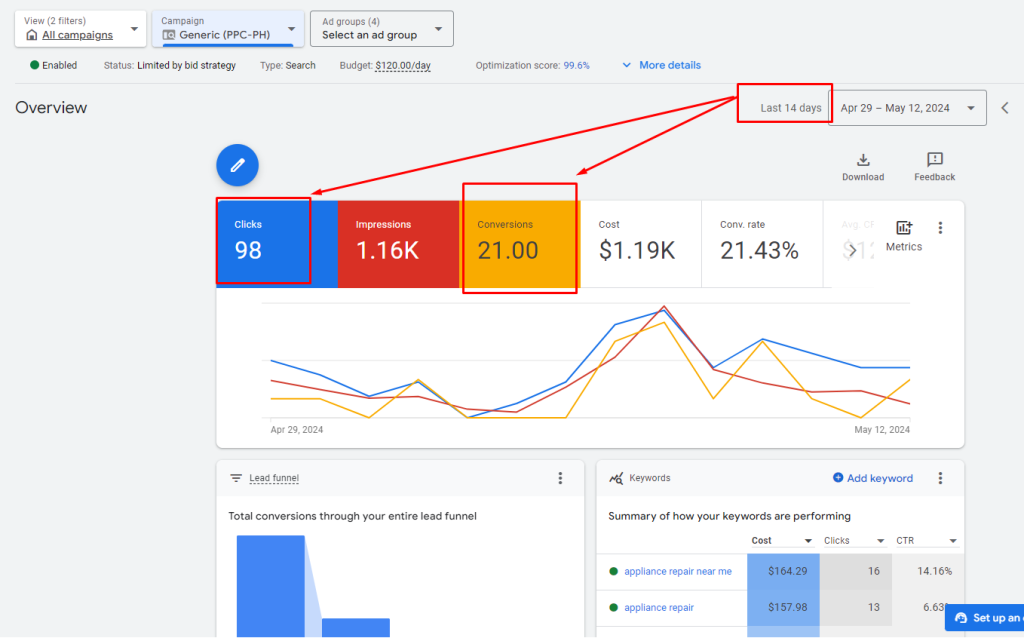This screenshot has height=638, width=1024.
Task: Select the Impressions metric tile
Action: [397, 241]
